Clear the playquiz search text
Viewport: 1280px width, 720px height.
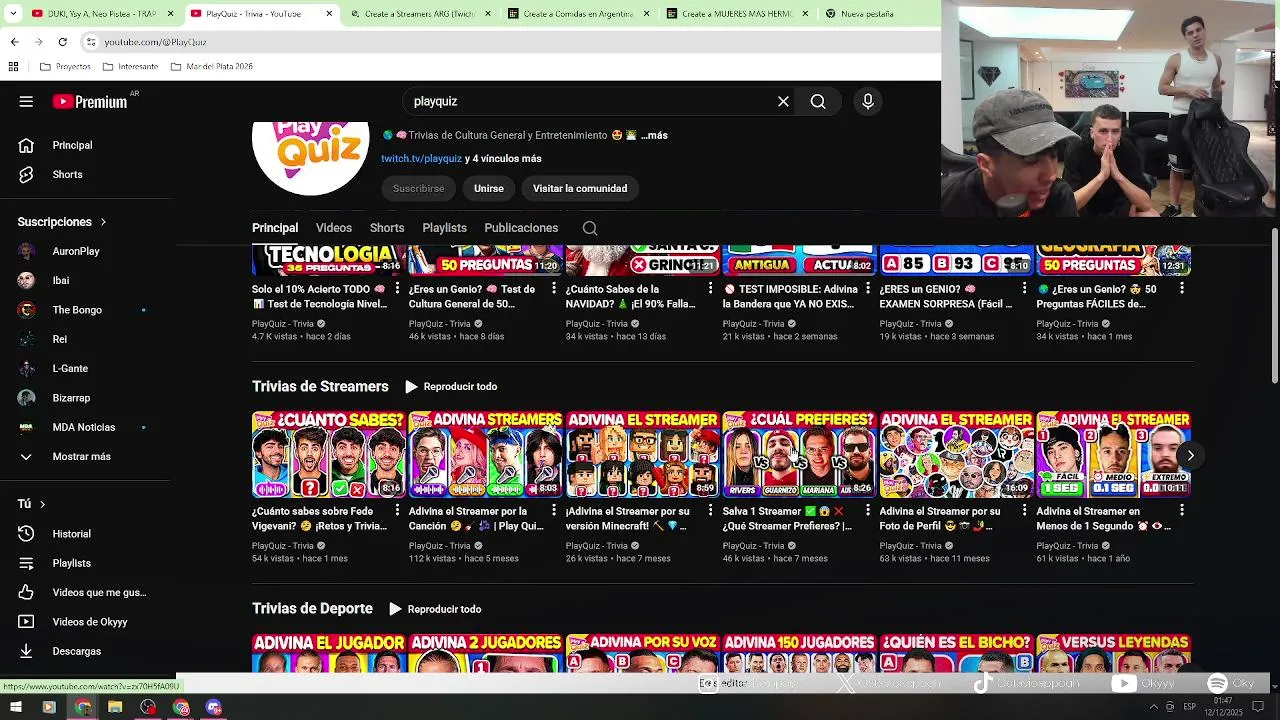coord(783,101)
